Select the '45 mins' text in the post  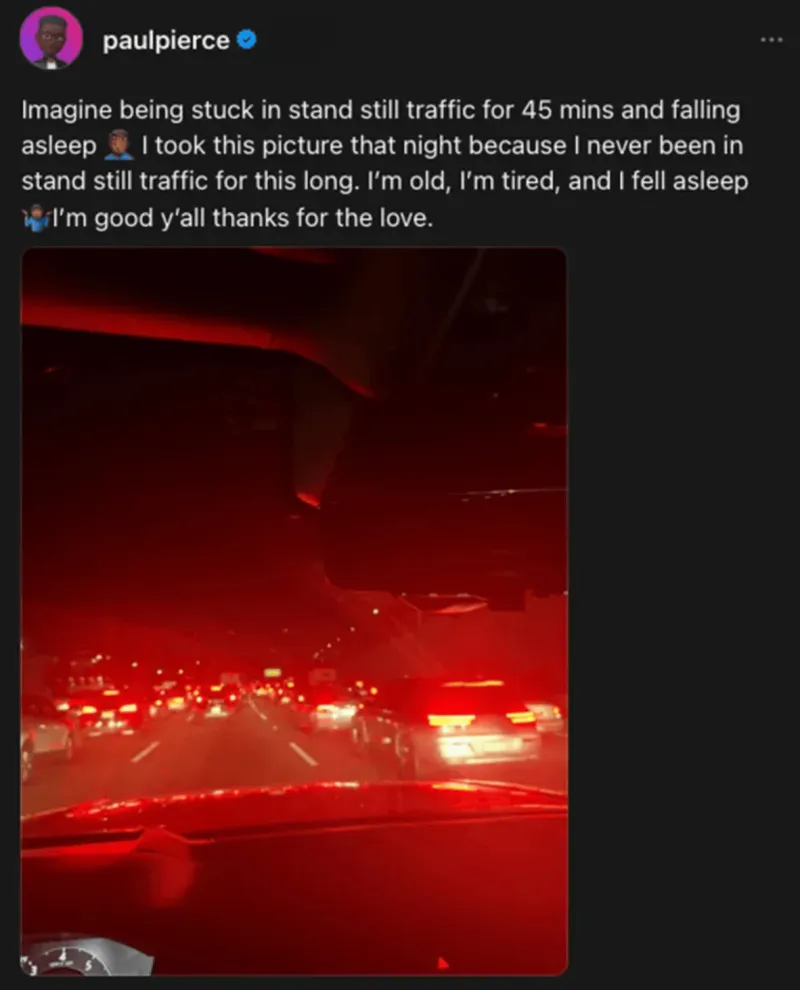click(x=568, y=110)
